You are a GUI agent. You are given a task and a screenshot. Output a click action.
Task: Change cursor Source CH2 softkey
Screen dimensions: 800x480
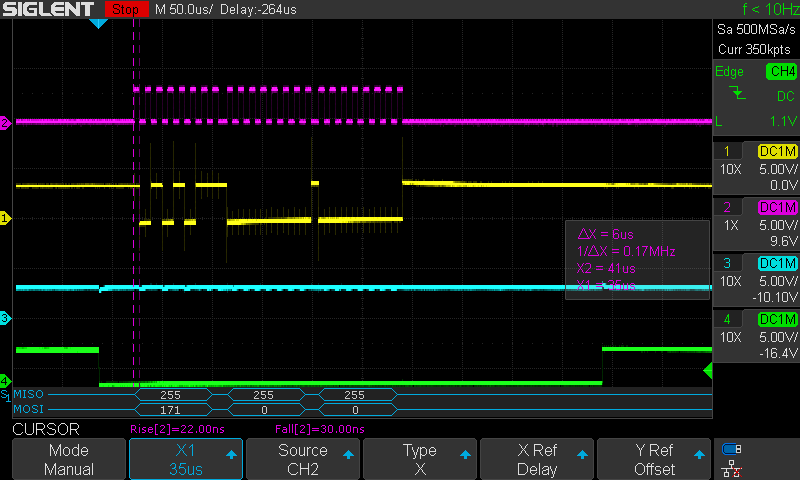click(303, 459)
